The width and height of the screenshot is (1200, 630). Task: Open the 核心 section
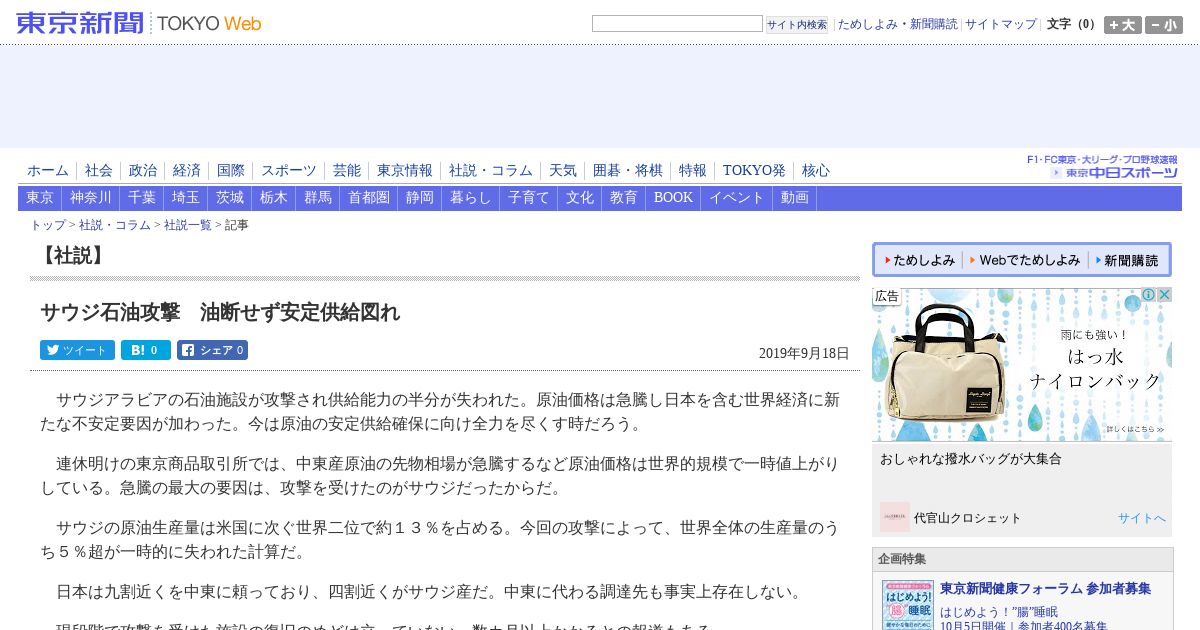tap(816, 171)
